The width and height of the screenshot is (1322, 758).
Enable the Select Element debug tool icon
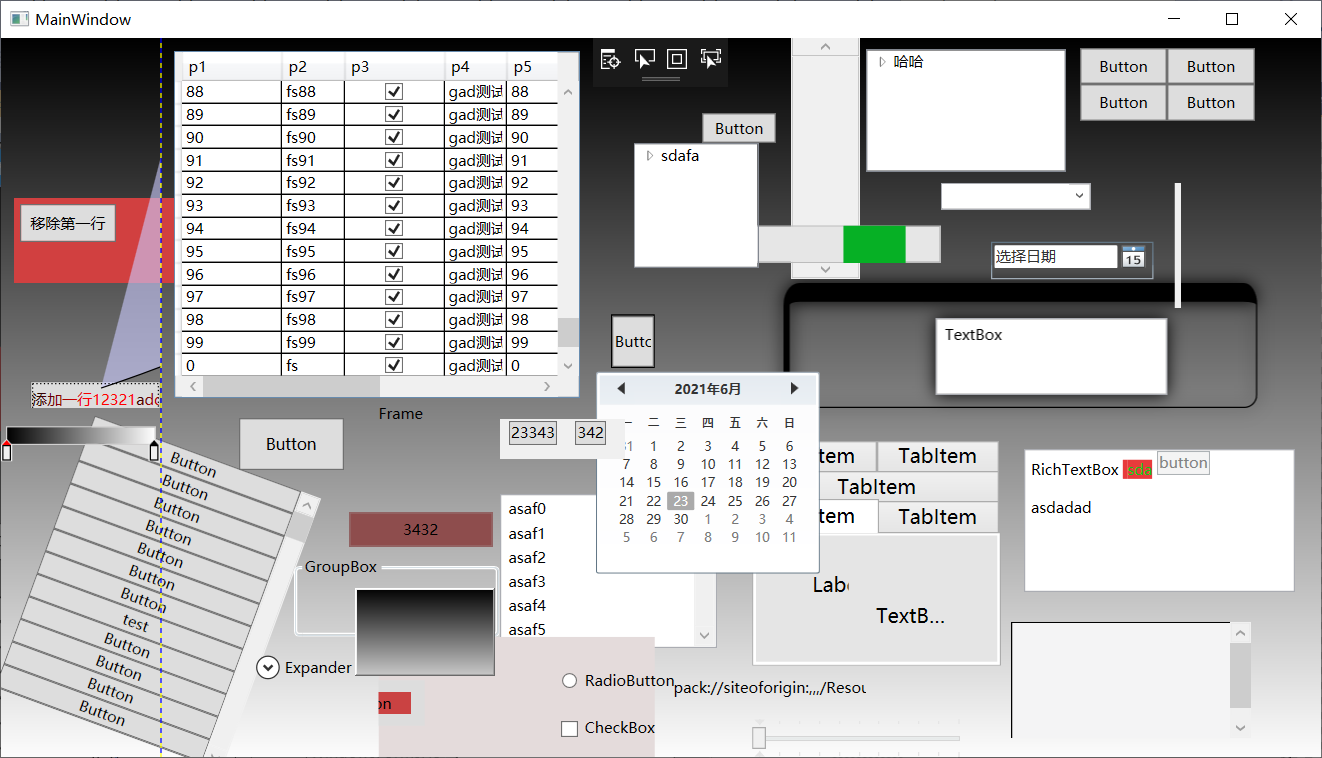coord(644,59)
